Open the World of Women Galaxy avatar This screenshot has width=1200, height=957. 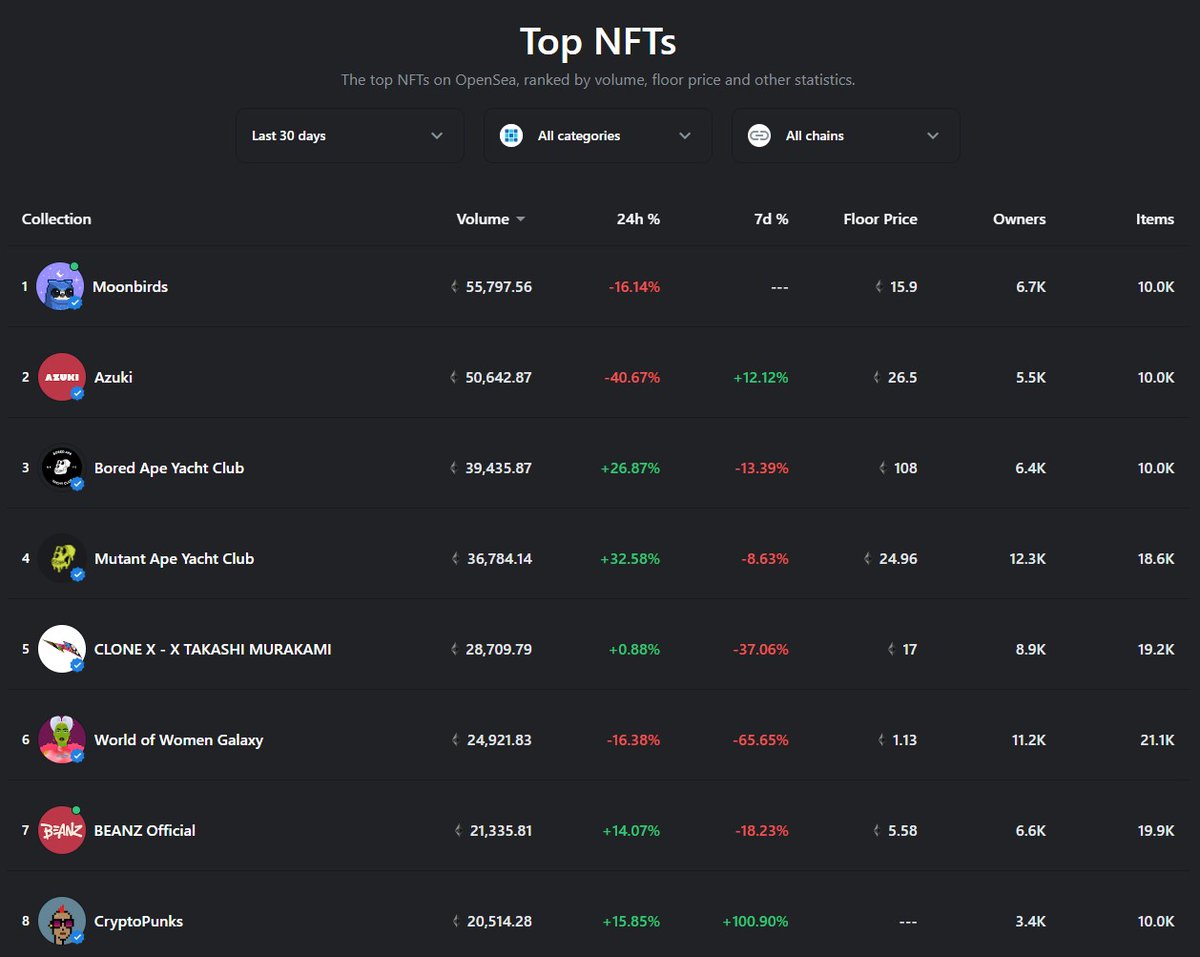click(x=61, y=740)
